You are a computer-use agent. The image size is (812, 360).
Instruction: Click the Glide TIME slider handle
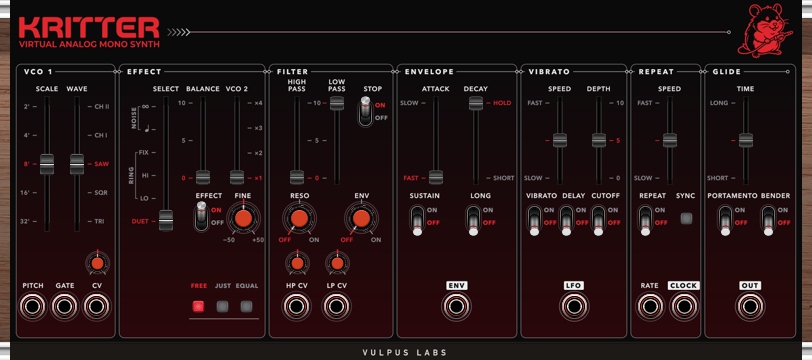coord(746,140)
